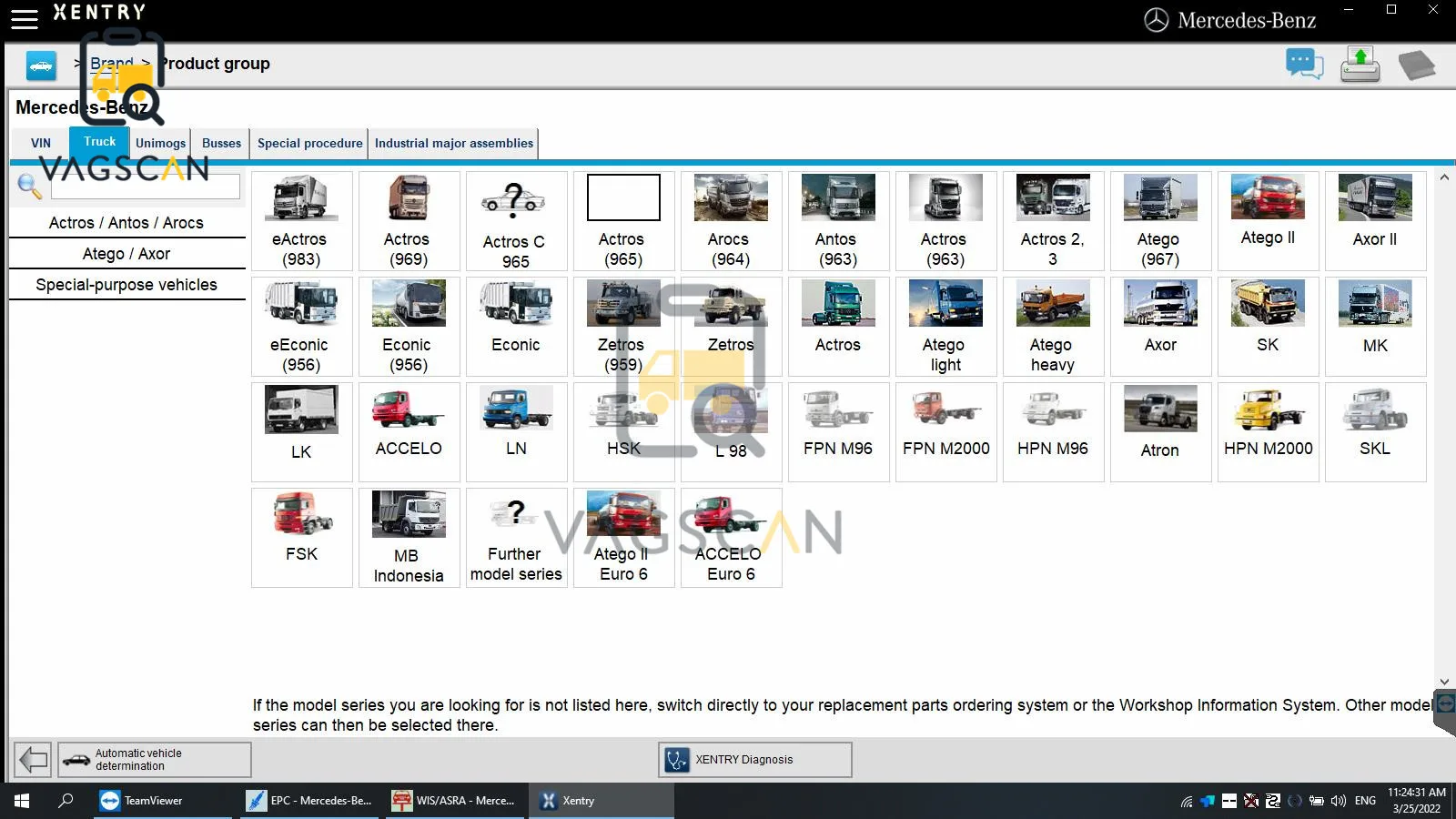Select the ACCELO Euro 6 model

[731, 538]
